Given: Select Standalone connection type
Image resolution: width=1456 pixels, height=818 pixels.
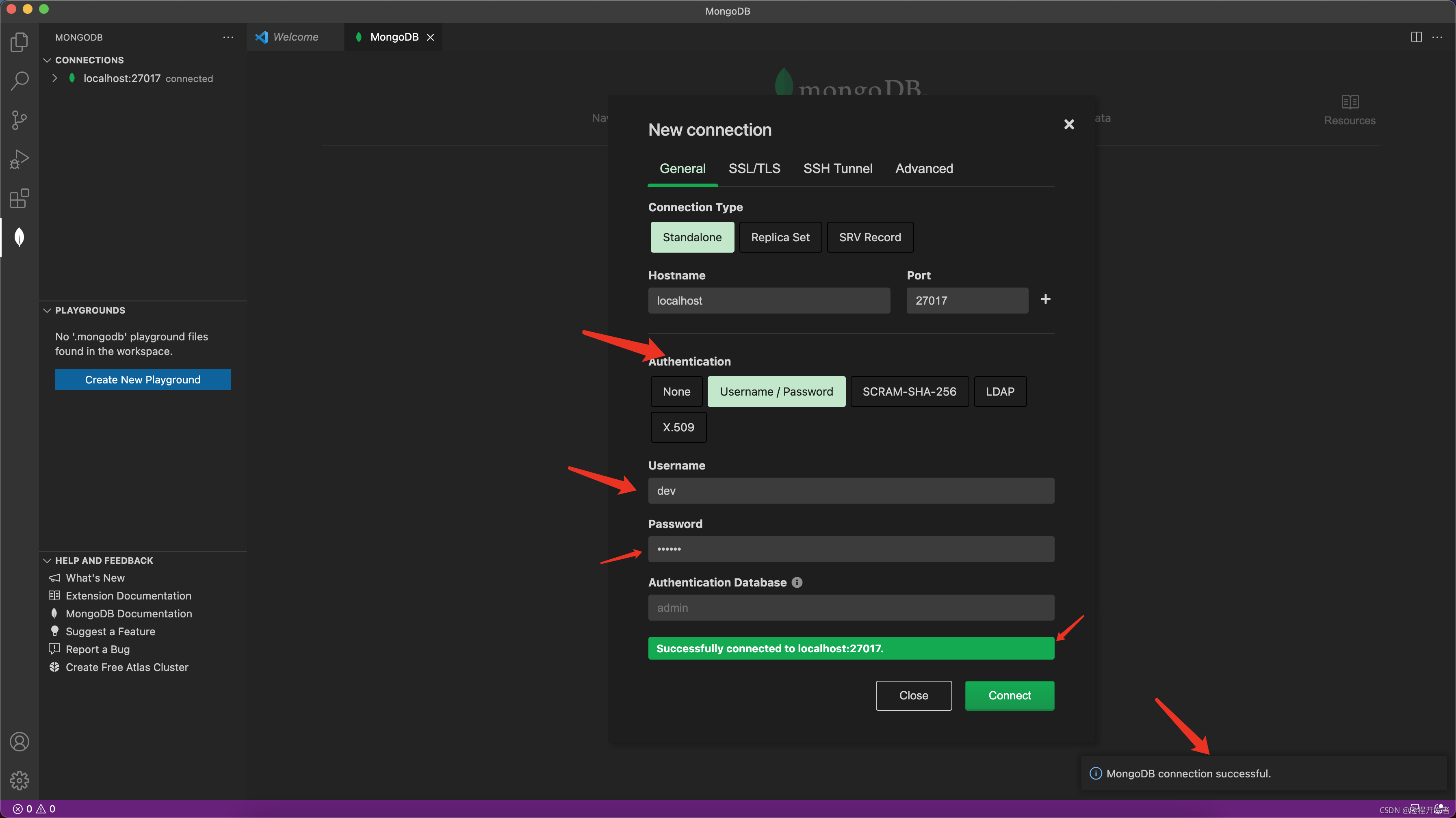Looking at the screenshot, I should [x=692, y=237].
